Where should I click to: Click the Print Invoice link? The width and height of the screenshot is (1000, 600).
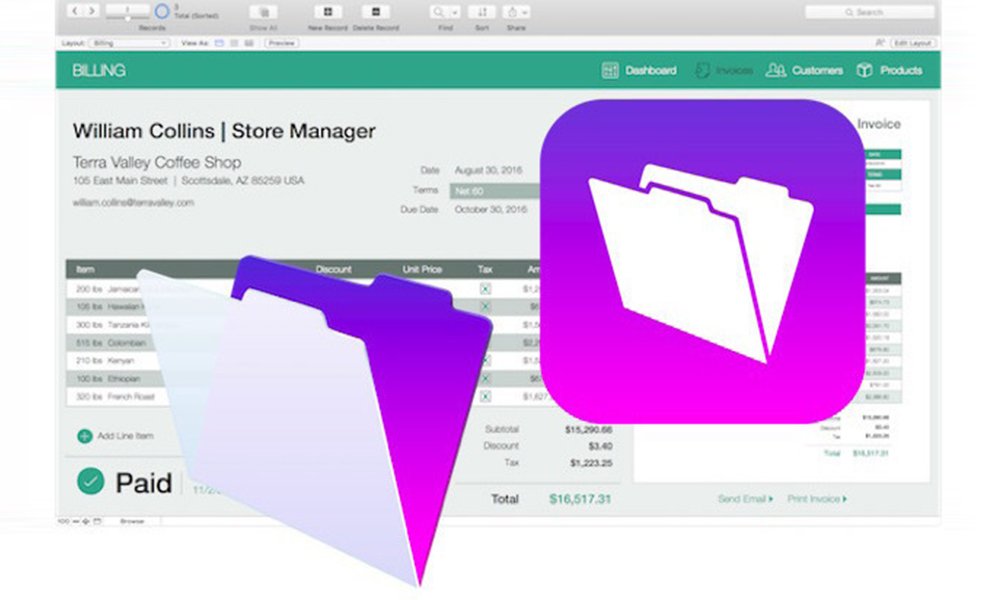pos(817,499)
